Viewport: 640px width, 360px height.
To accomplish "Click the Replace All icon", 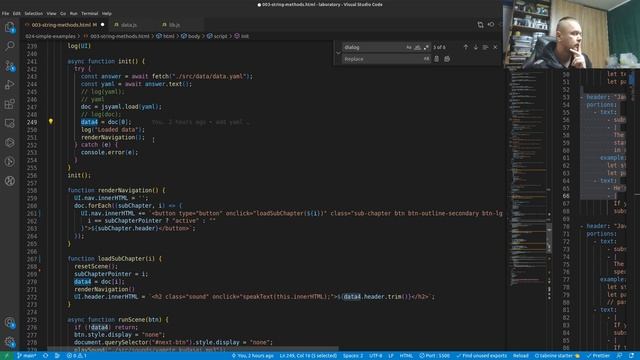I will point(447,59).
